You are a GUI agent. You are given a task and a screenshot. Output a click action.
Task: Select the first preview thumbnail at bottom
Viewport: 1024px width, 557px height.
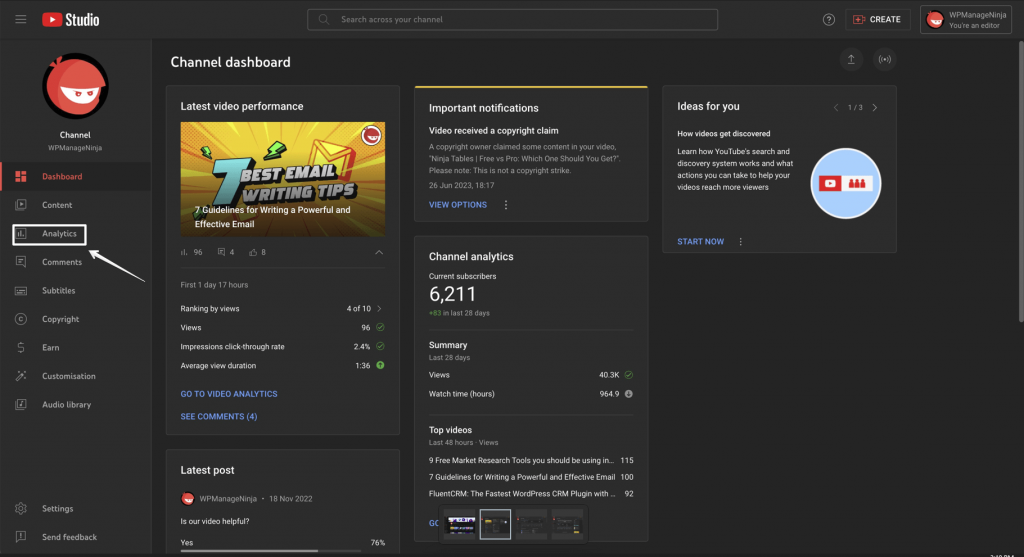(x=460, y=524)
